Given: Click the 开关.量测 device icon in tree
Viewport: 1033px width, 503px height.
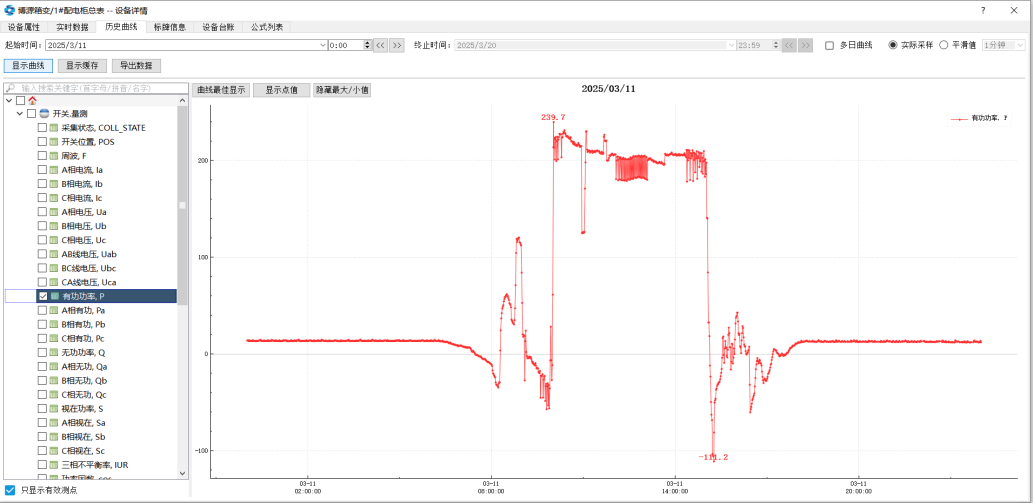Looking at the screenshot, I should [x=44, y=114].
